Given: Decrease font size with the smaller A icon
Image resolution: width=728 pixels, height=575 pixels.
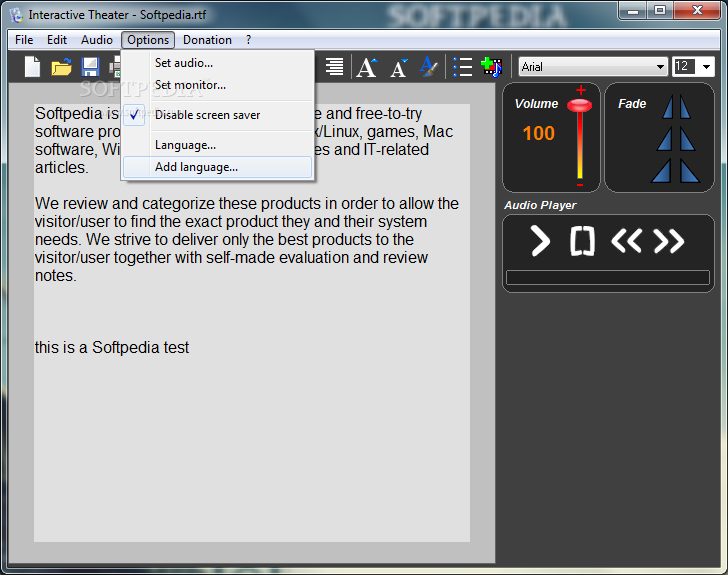Looking at the screenshot, I should point(399,68).
